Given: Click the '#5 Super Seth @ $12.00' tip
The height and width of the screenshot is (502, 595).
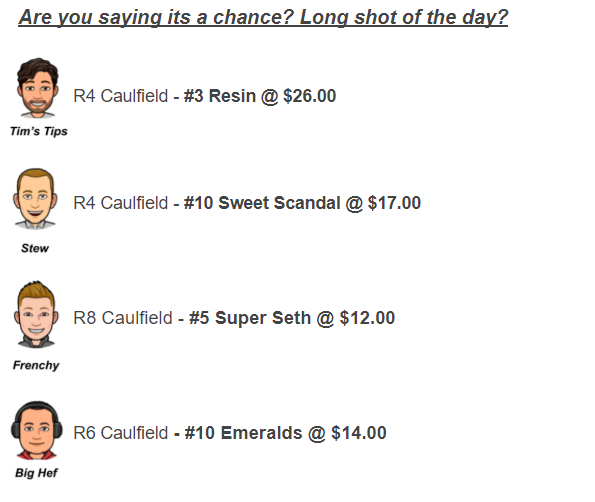Looking at the screenshot, I should [292, 318].
